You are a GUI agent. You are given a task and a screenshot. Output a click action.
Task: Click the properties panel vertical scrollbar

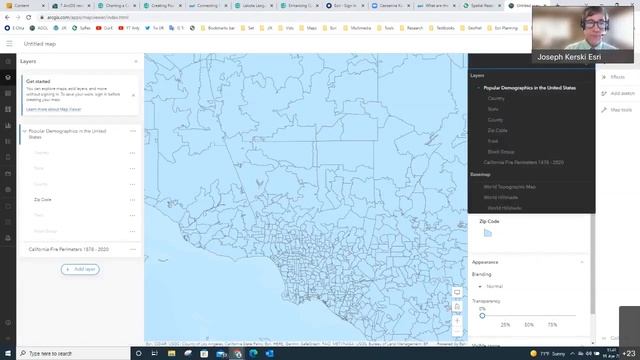[x=592, y=263]
